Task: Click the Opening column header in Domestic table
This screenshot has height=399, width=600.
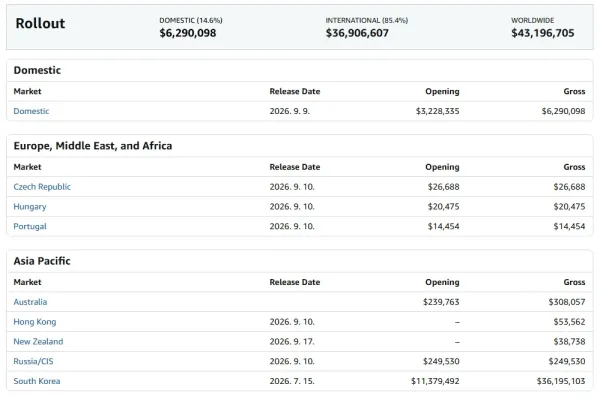Action: point(442,91)
